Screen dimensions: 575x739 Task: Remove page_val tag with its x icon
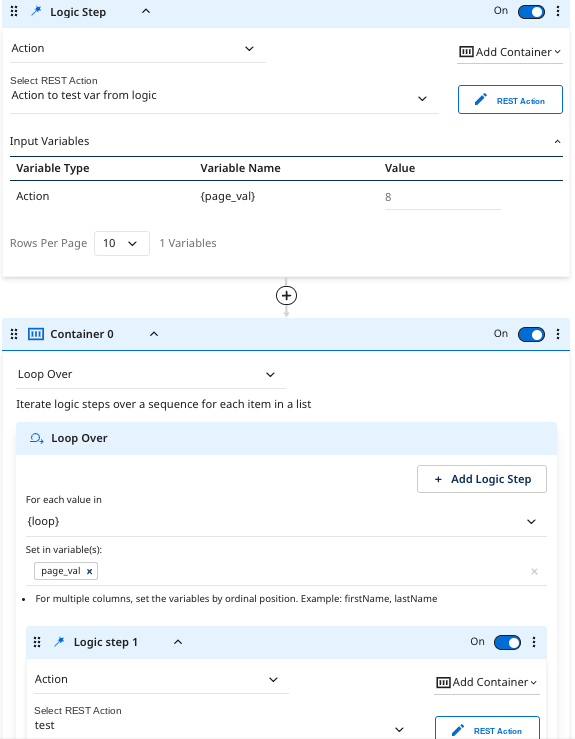click(x=89, y=571)
